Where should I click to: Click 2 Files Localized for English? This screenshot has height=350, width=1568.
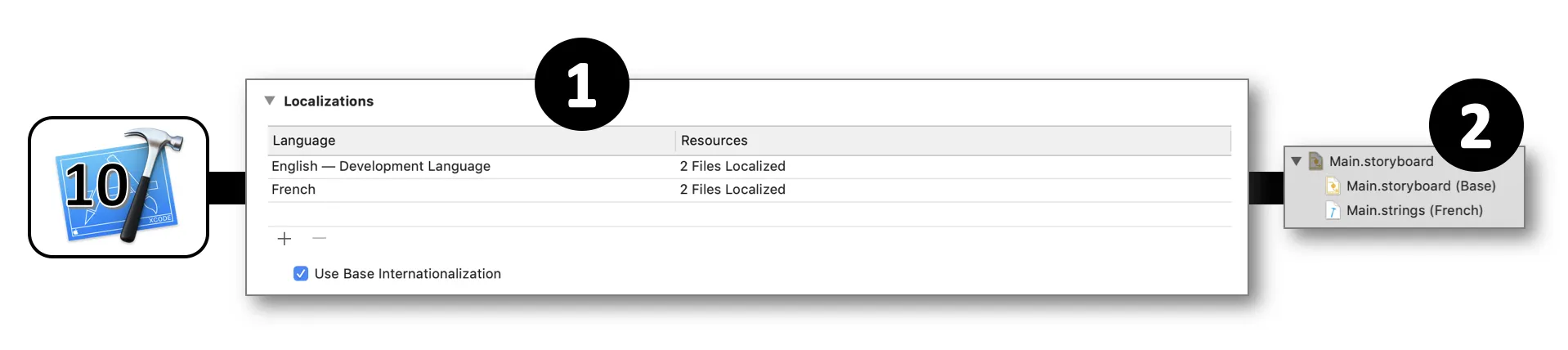click(732, 166)
